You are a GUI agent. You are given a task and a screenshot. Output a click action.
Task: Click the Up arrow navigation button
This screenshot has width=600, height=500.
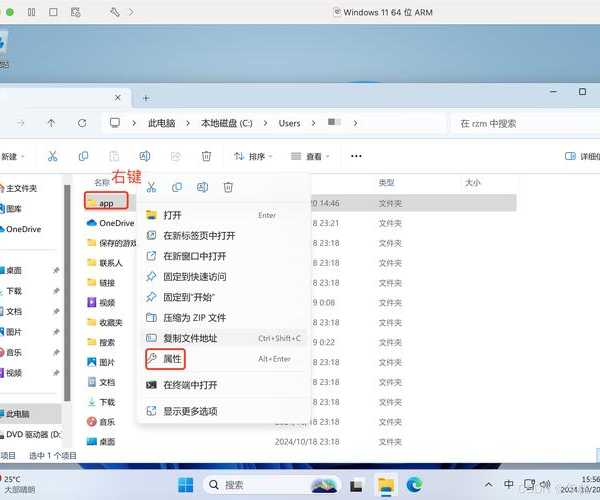[x=51, y=123]
